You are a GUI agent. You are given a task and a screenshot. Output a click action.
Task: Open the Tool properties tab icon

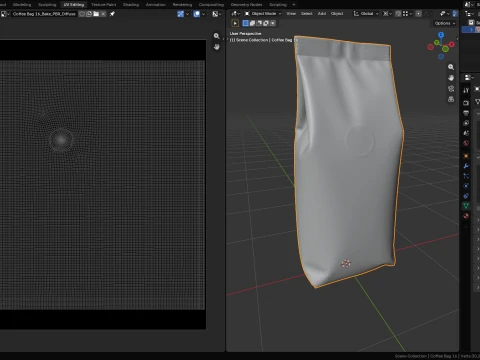466,90
